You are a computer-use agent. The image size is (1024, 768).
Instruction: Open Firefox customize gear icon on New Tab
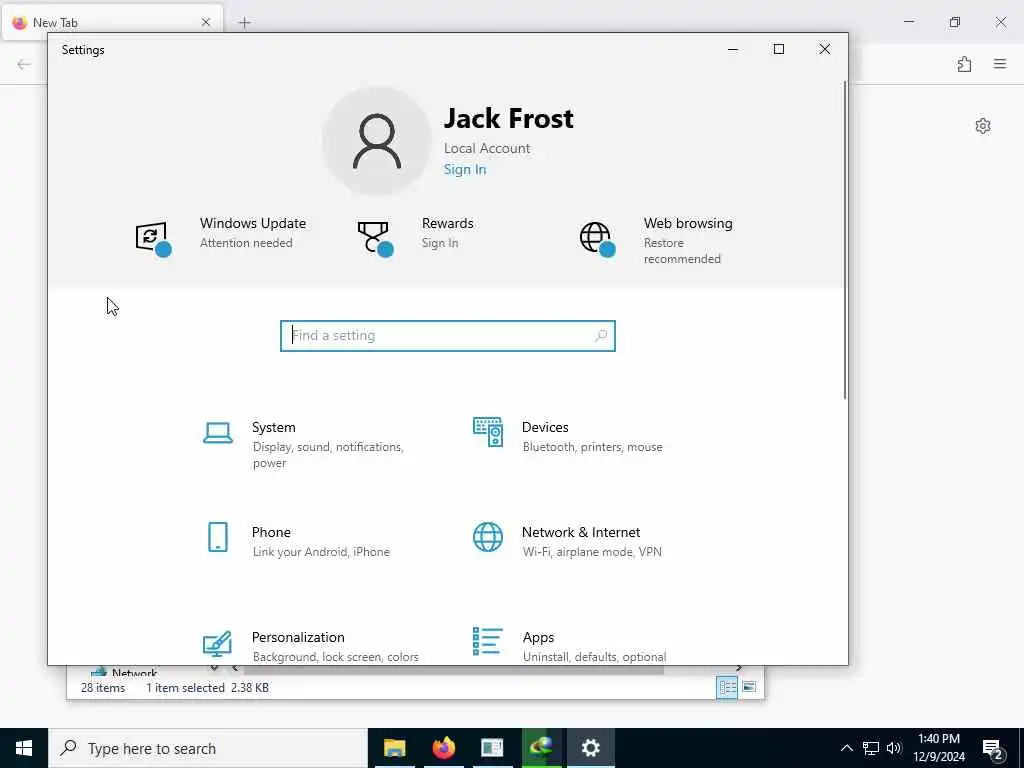(x=983, y=126)
